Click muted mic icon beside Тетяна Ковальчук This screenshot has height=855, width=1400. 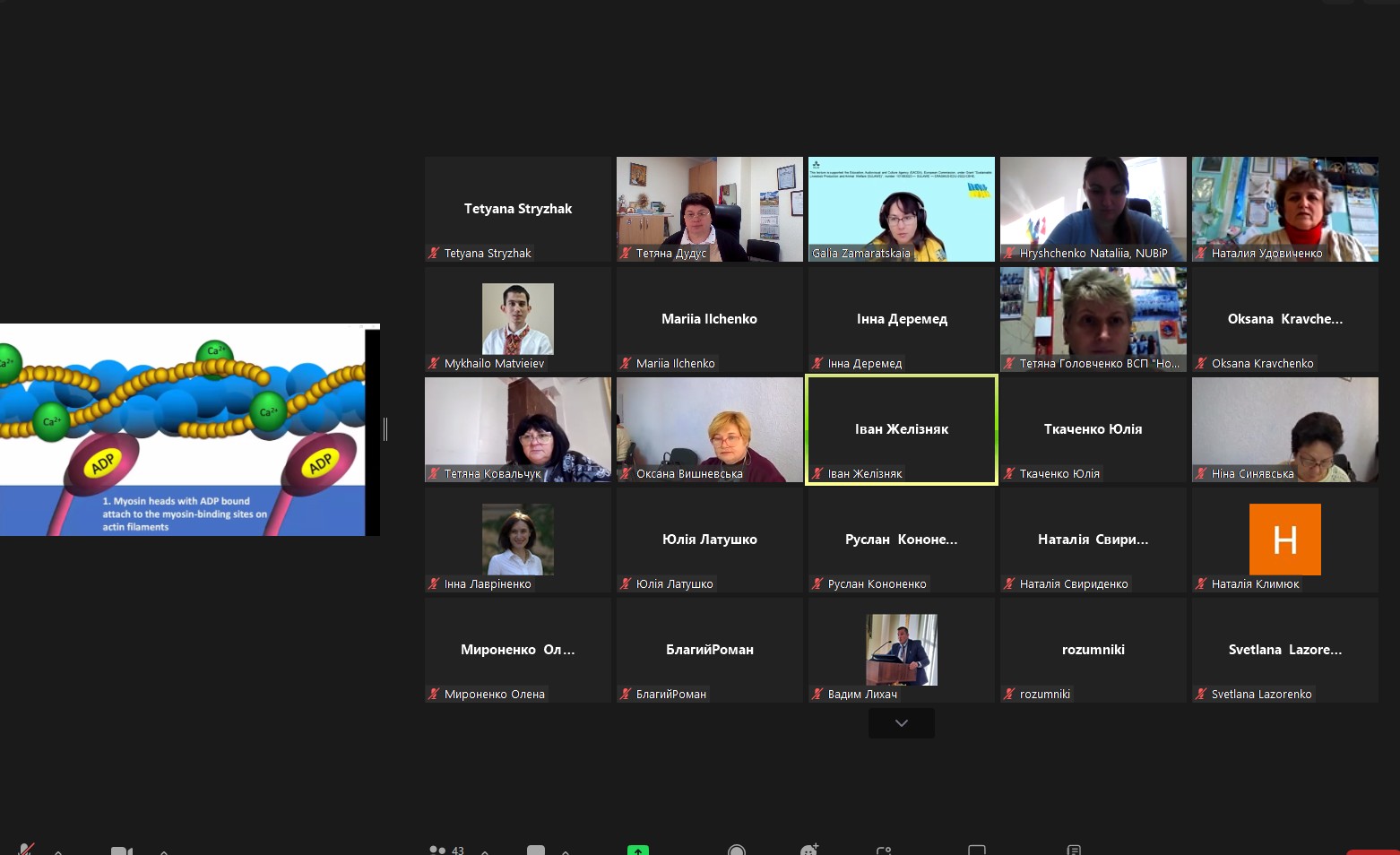[x=434, y=474]
